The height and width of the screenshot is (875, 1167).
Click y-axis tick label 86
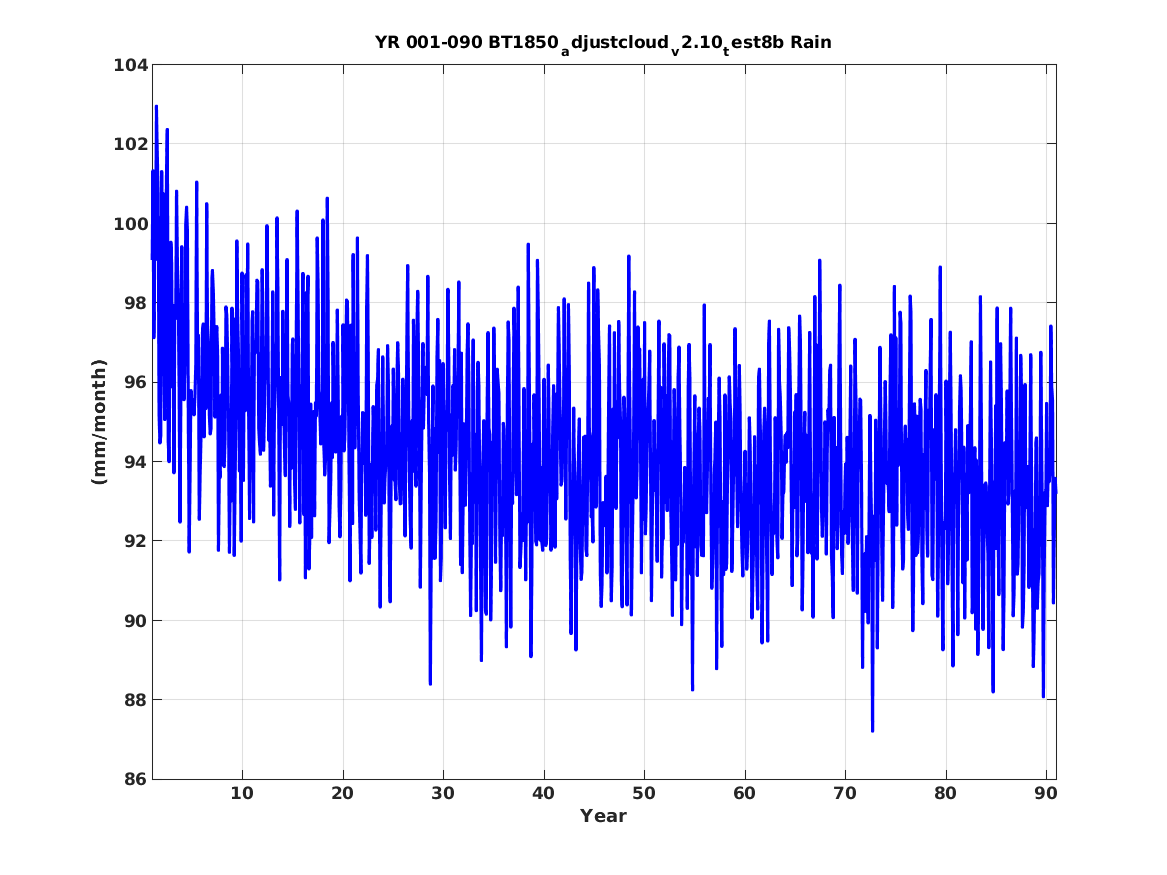pos(136,779)
